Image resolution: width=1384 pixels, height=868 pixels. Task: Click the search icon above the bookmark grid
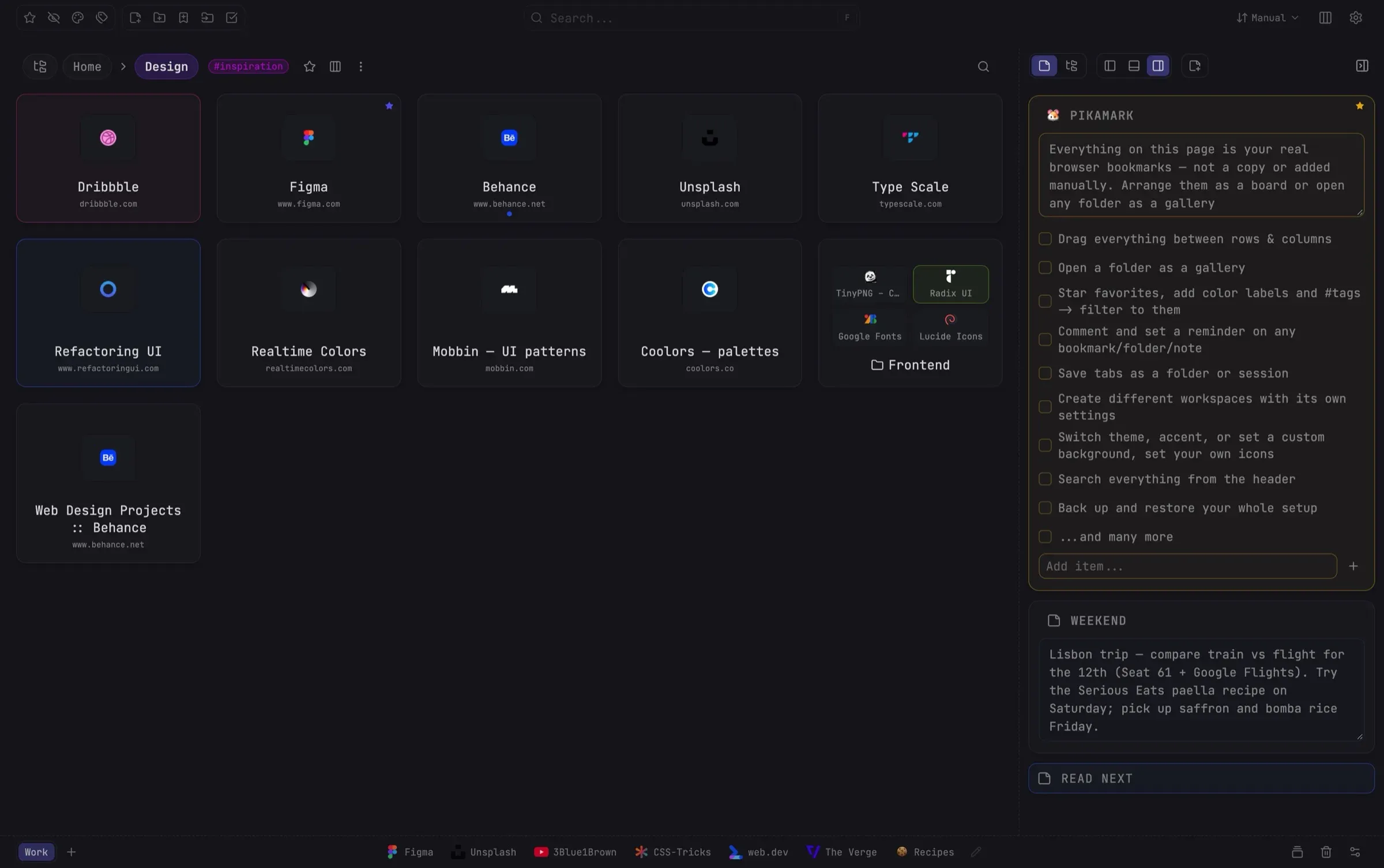[983, 66]
